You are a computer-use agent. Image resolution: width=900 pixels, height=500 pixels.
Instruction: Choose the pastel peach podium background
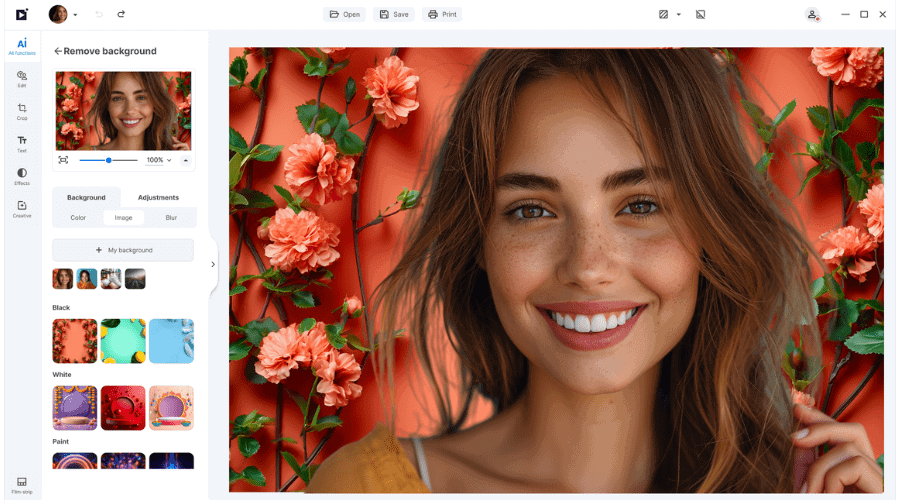pyautogui.click(x=171, y=408)
